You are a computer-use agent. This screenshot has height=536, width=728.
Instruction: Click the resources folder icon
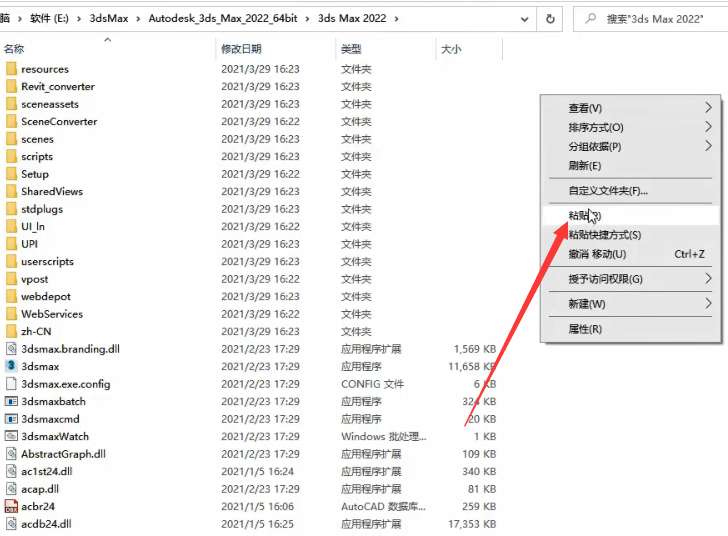[x=12, y=69]
